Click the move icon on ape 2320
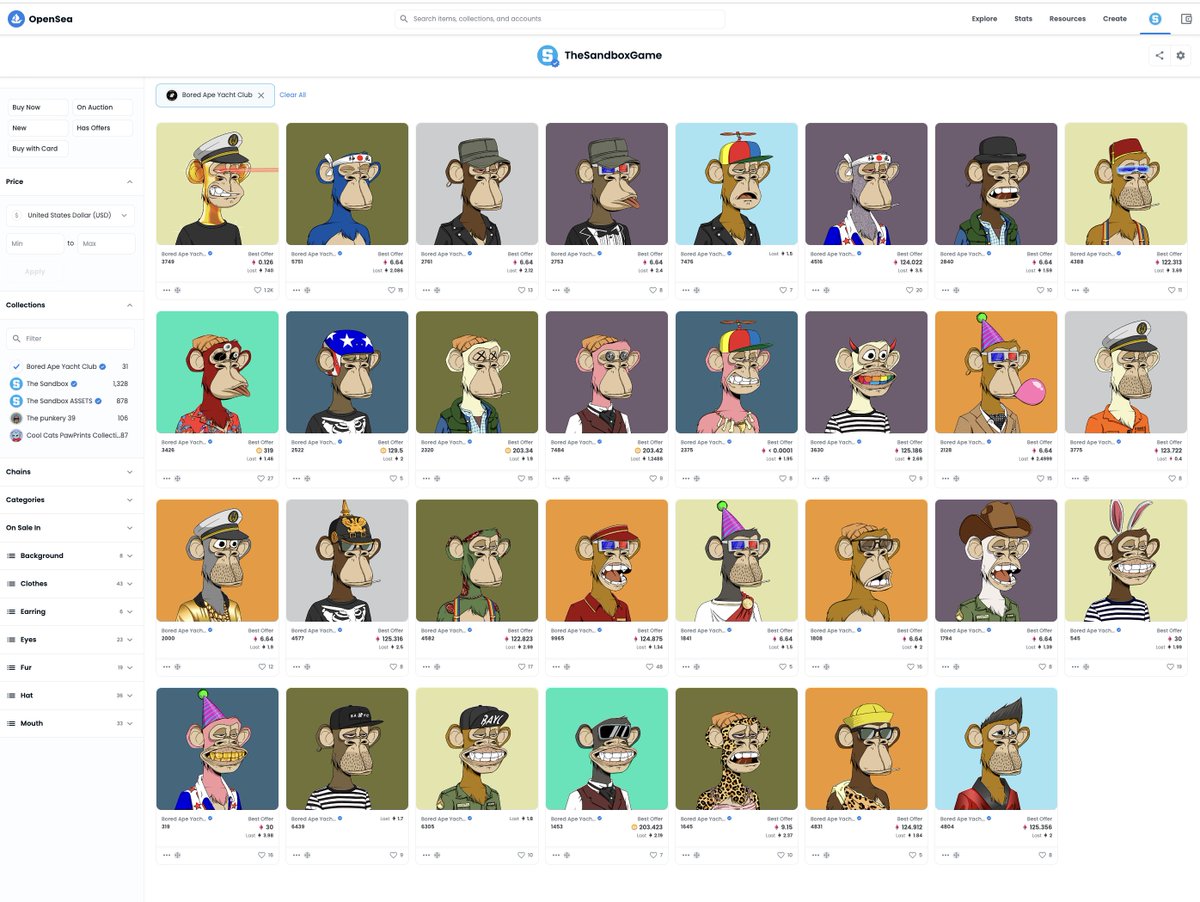1200x902 pixels. [436, 478]
